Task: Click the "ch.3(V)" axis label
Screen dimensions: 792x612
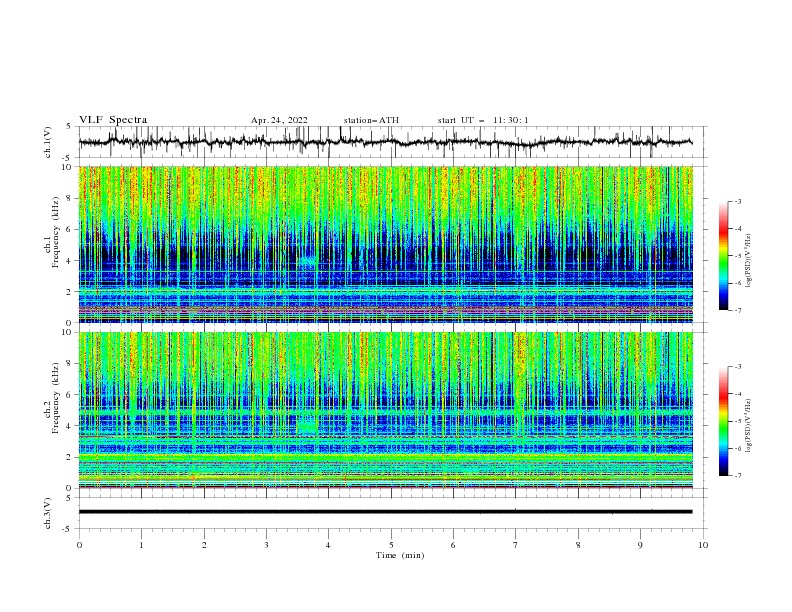Action: click(48, 513)
